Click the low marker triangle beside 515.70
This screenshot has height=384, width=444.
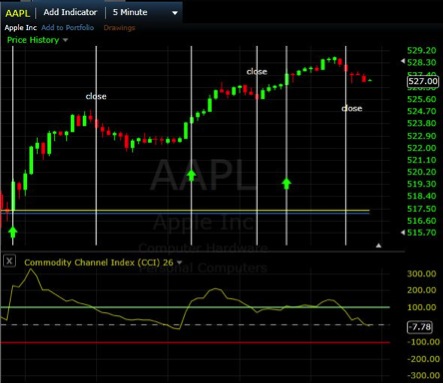[x=403, y=232]
